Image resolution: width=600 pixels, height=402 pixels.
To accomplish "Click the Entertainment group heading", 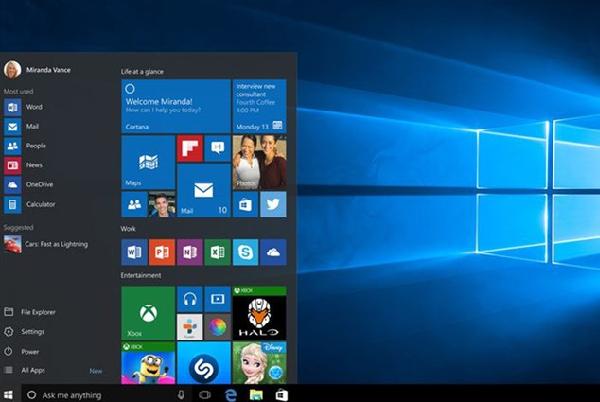I will 141,275.
